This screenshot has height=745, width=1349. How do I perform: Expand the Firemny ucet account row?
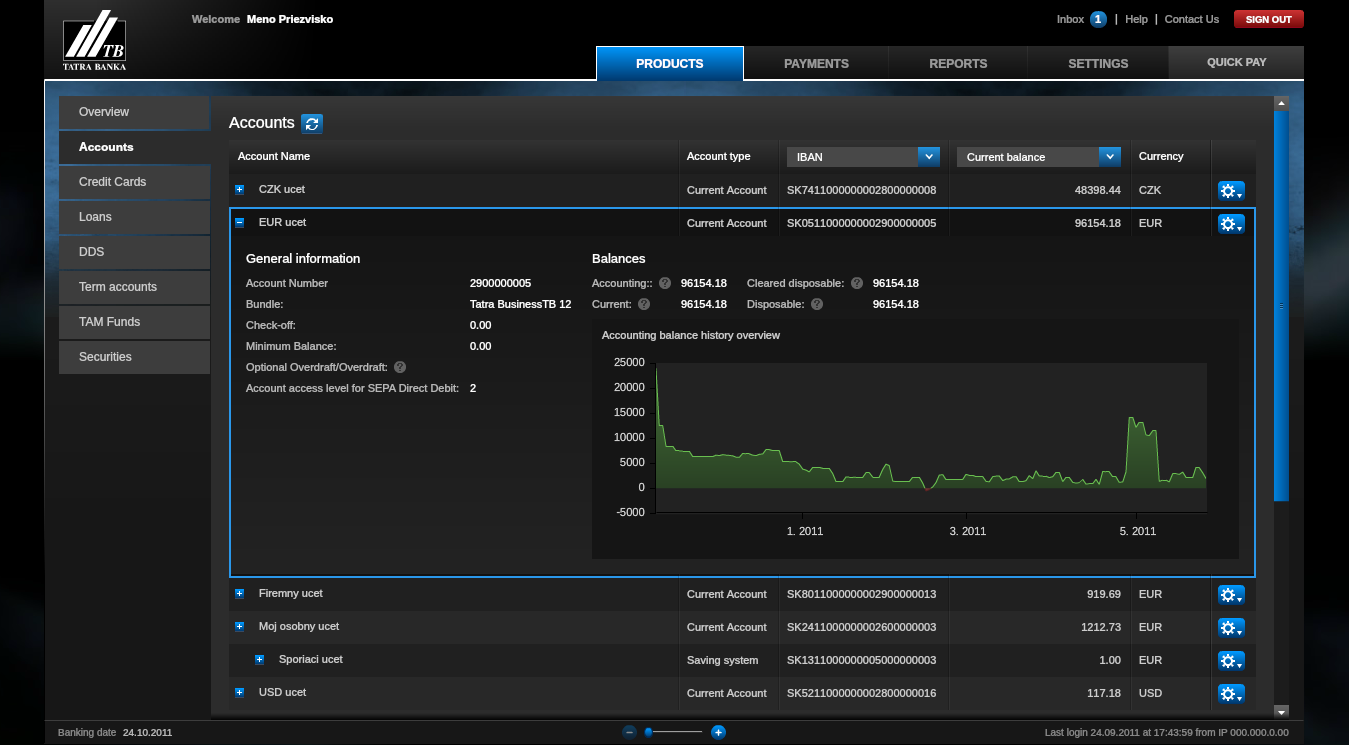click(x=239, y=593)
